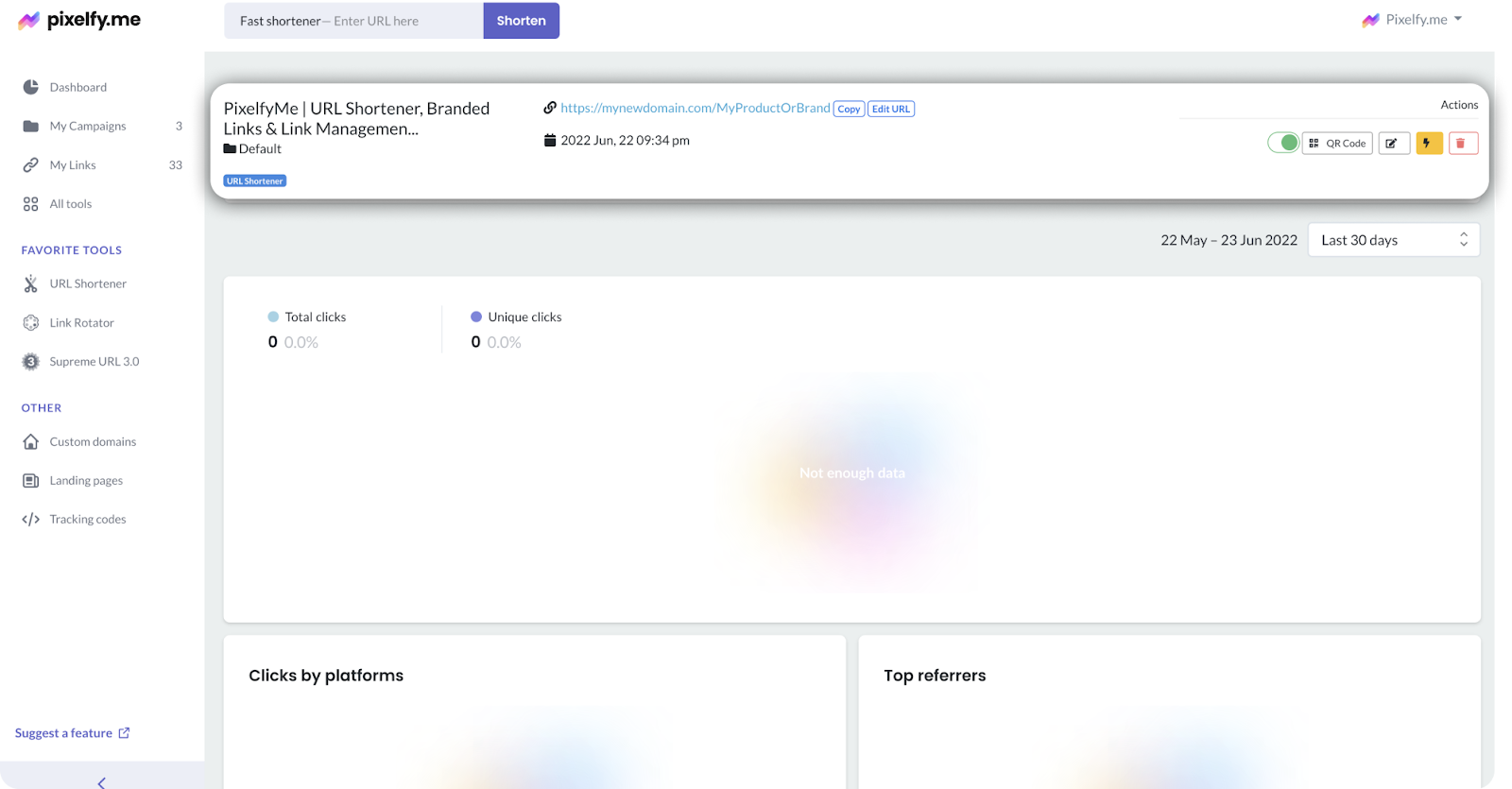The image size is (1512, 789).
Task: Click the Landing pages icon
Action: pyautogui.click(x=31, y=480)
